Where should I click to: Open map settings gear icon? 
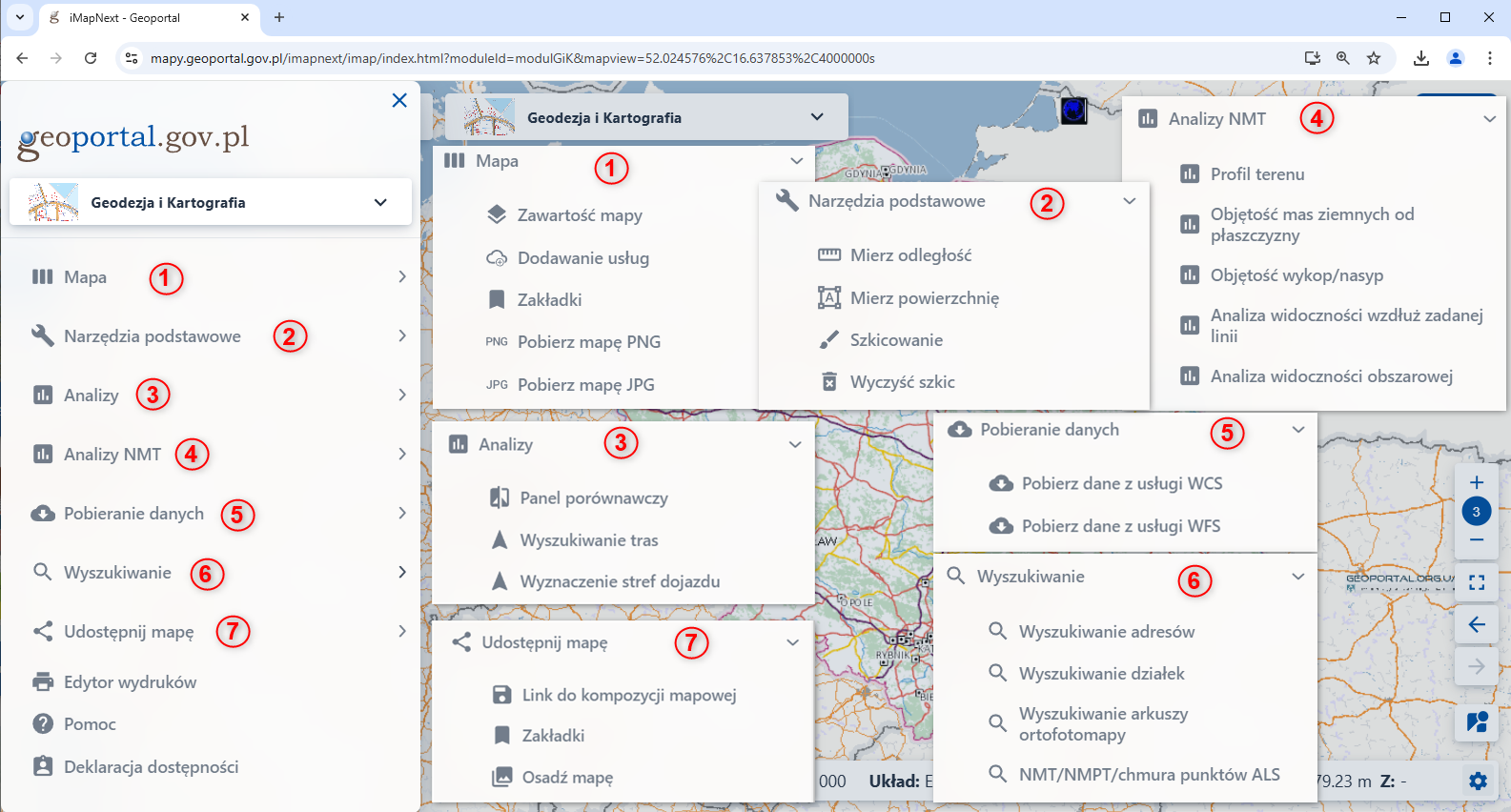pos(1478,781)
